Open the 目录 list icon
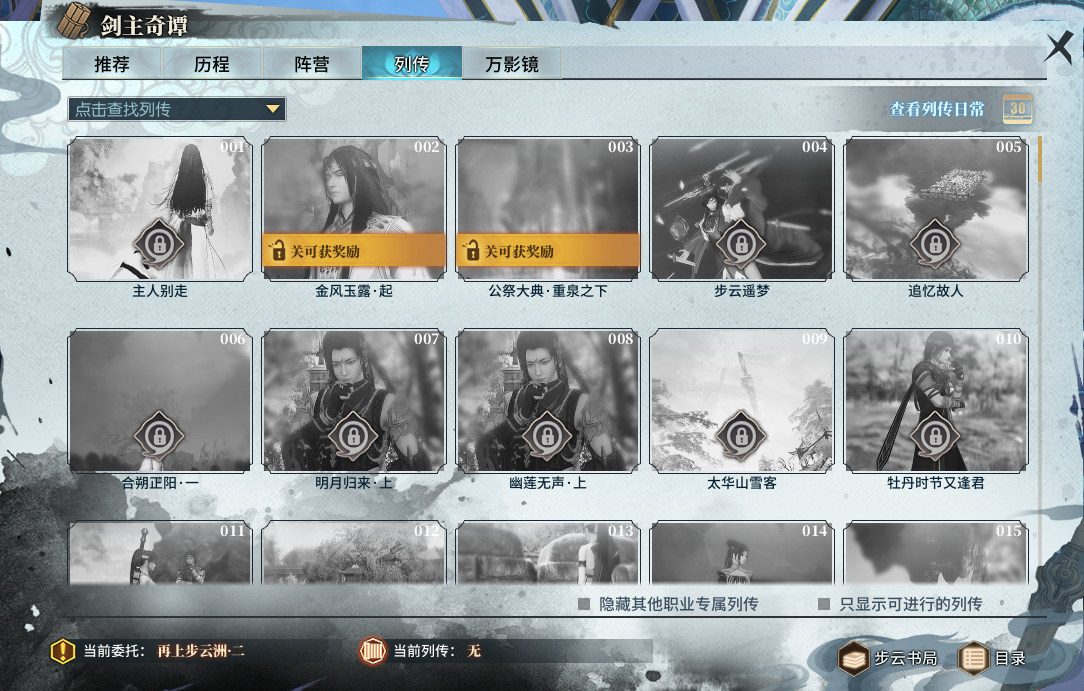 pyautogui.click(x=974, y=659)
